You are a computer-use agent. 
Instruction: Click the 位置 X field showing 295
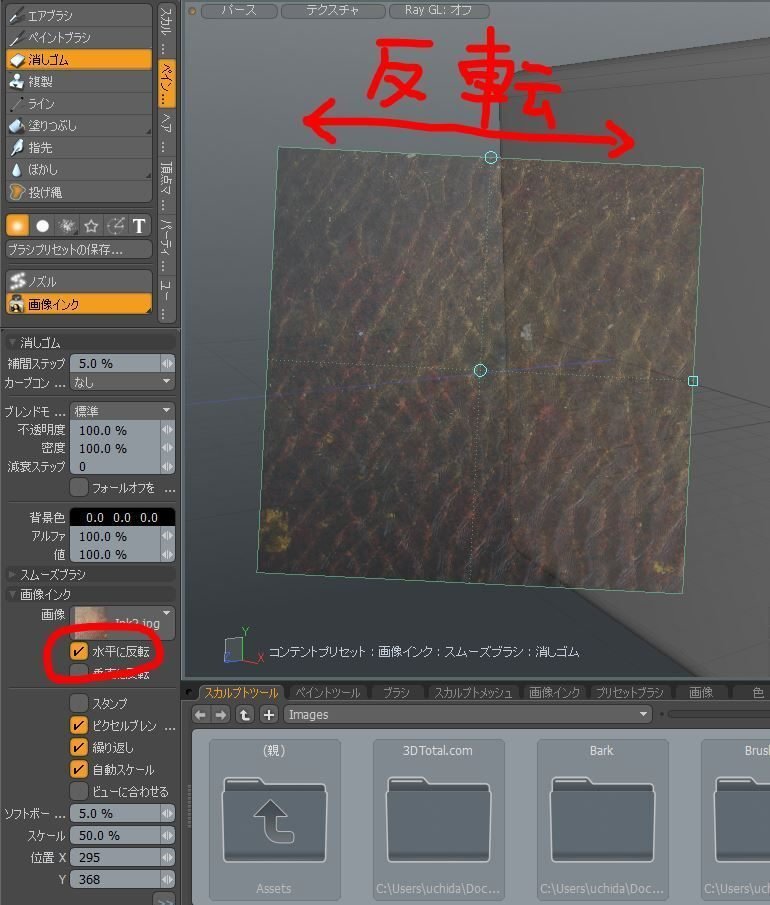[122, 857]
